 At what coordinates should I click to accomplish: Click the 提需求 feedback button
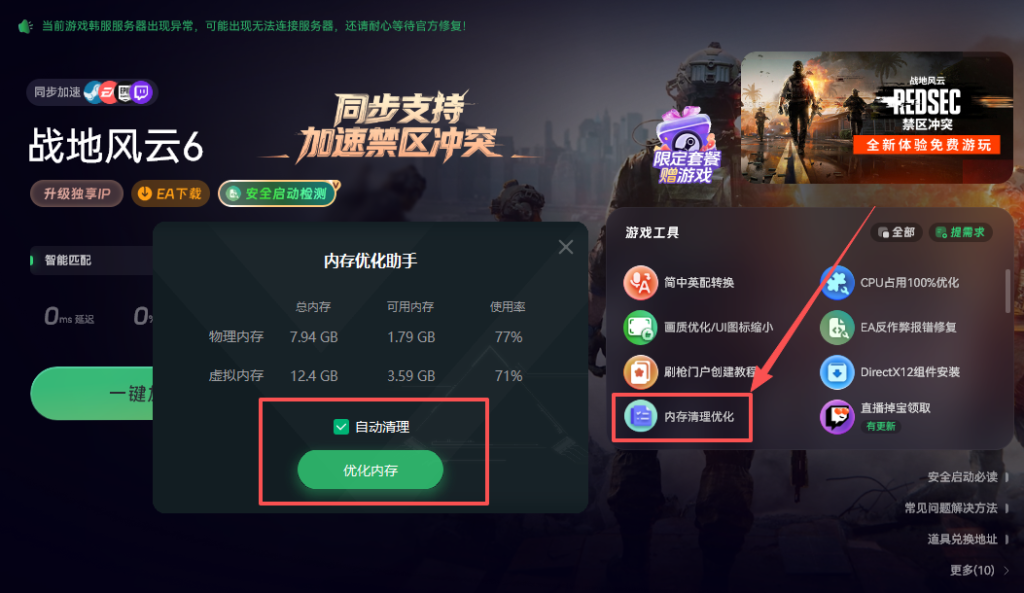[960, 232]
